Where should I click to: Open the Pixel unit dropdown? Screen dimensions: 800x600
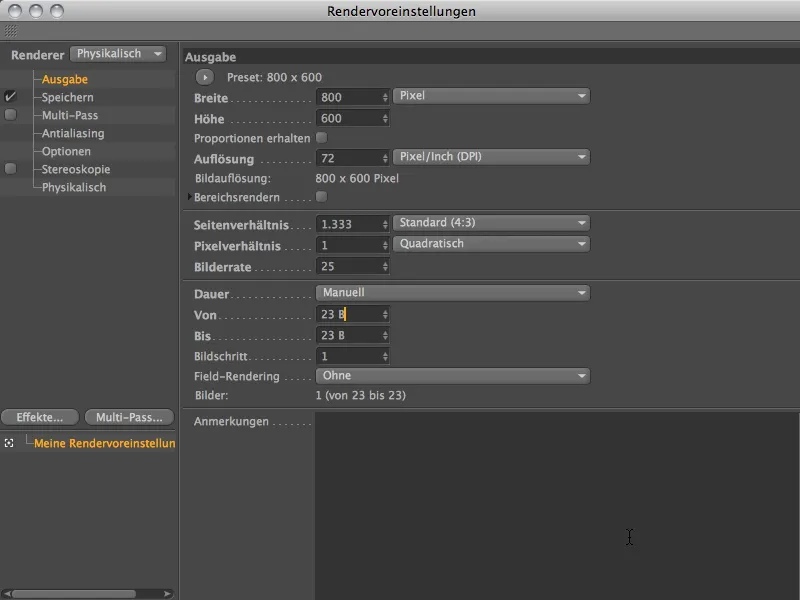[491, 96]
